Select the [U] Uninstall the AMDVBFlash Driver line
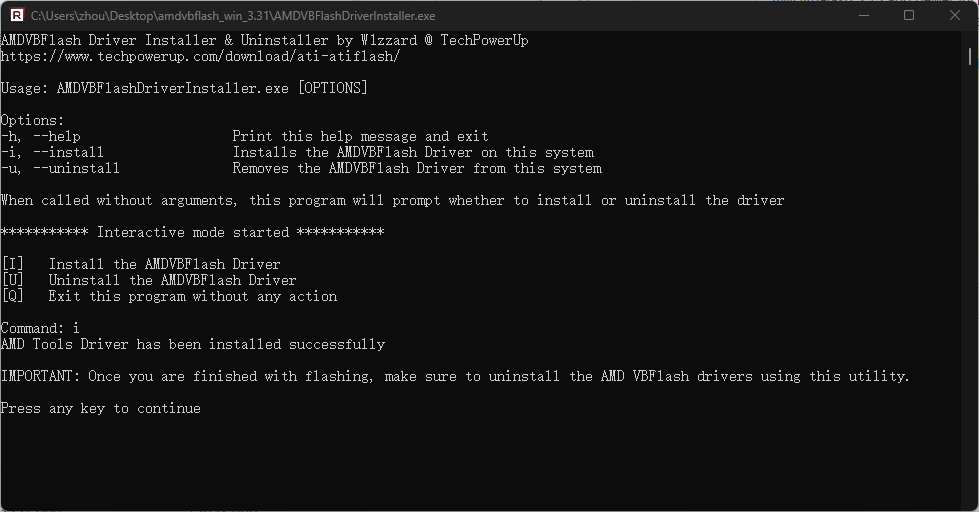The width and height of the screenshot is (979, 512). (148, 280)
